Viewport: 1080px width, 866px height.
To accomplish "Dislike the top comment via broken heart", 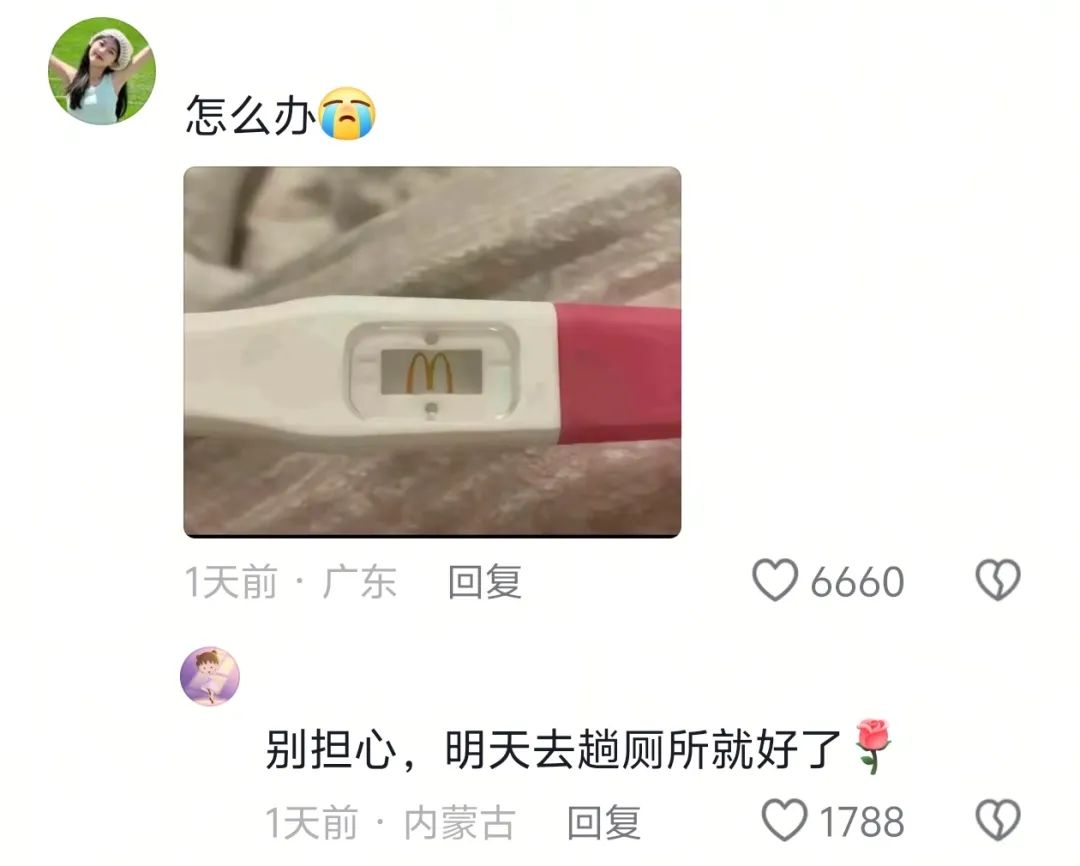I will pos(998,579).
